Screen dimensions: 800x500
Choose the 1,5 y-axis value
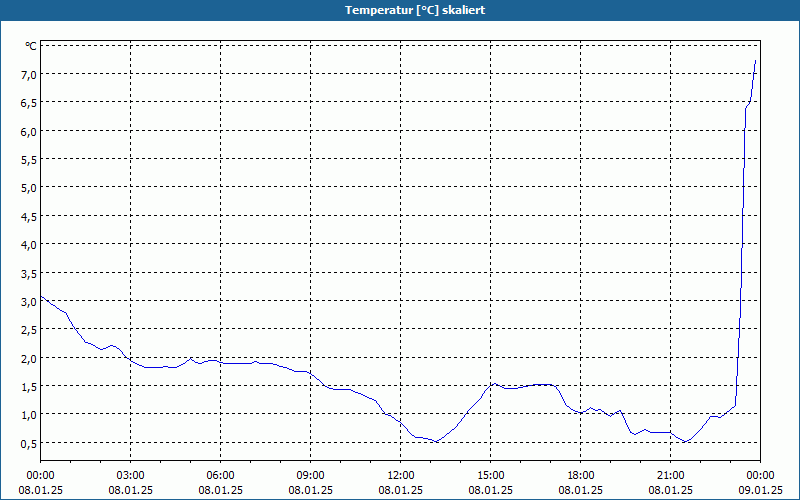(x=29, y=387)
